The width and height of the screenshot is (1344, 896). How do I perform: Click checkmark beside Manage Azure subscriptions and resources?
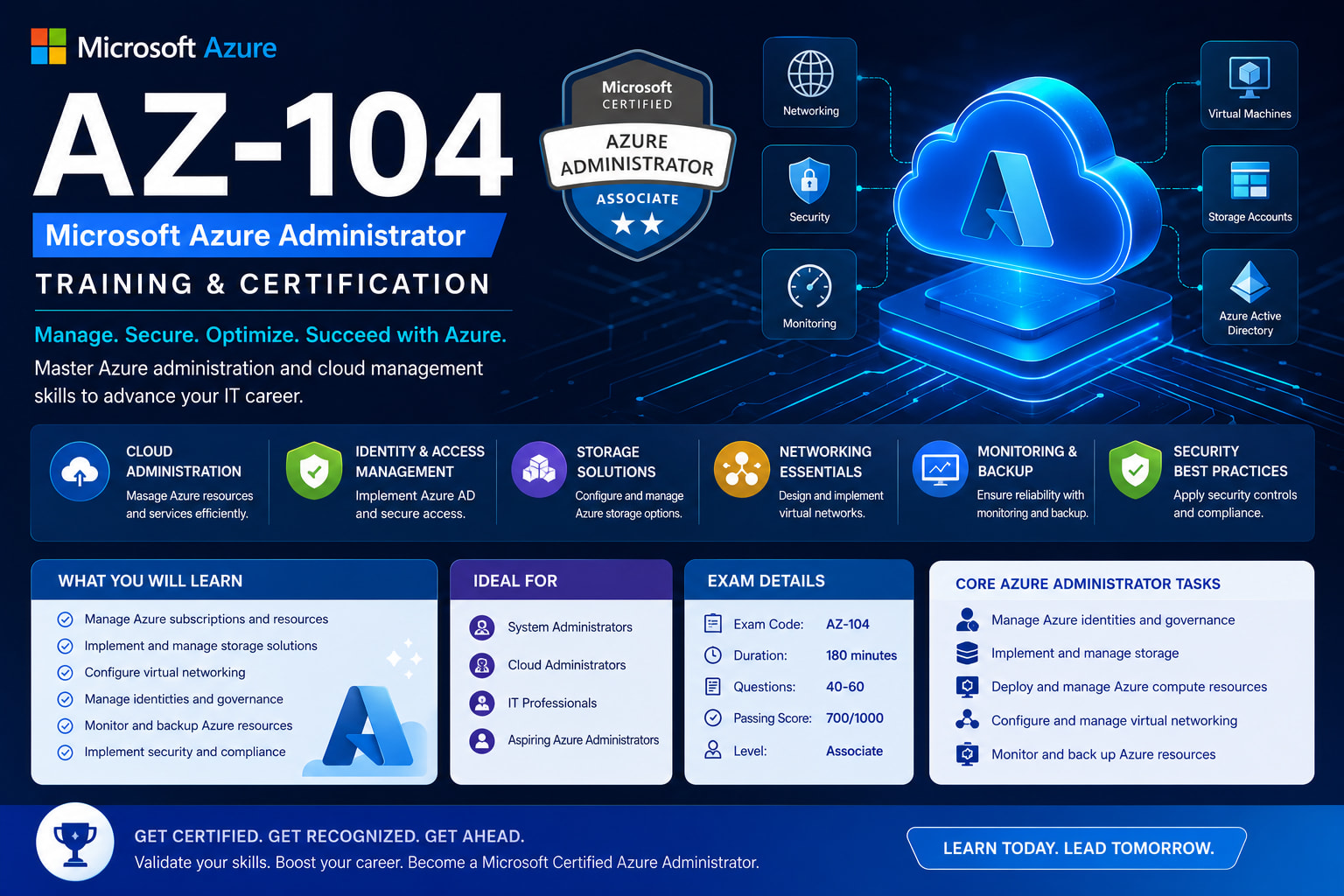[65, 619]
